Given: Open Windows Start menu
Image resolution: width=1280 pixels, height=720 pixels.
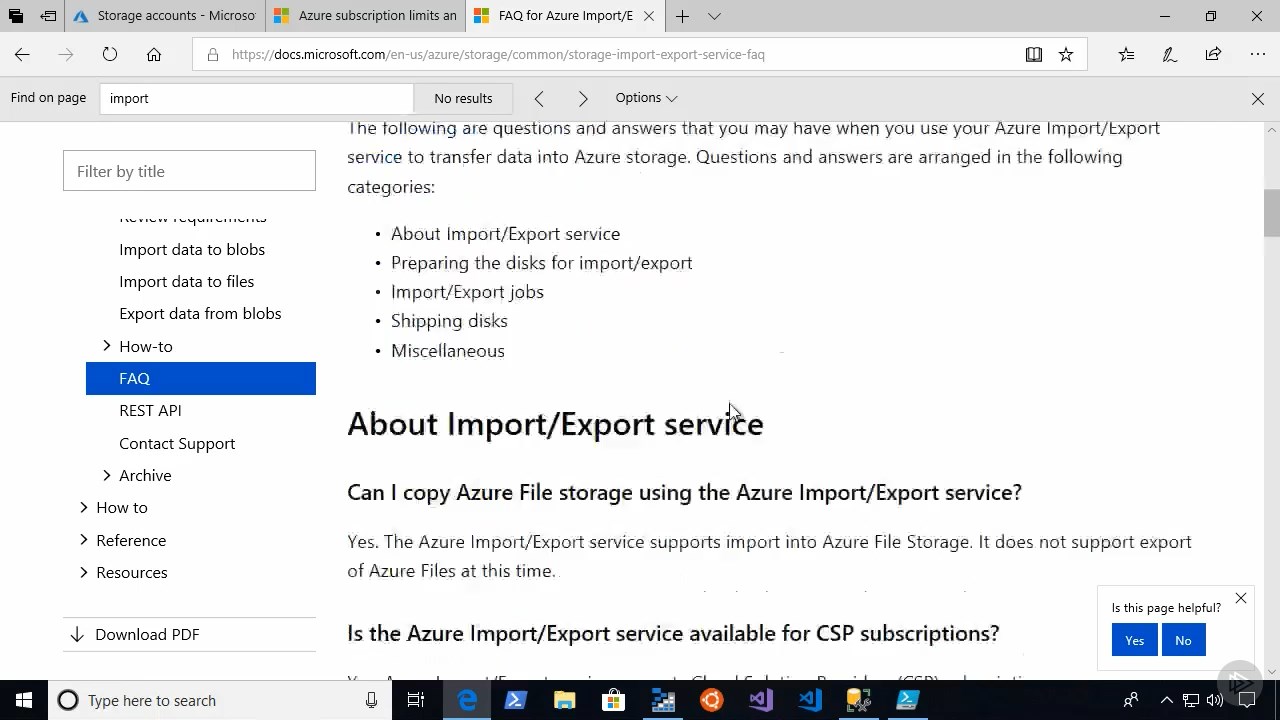Looking at the screenshot, I should click(x=24, y=700).
